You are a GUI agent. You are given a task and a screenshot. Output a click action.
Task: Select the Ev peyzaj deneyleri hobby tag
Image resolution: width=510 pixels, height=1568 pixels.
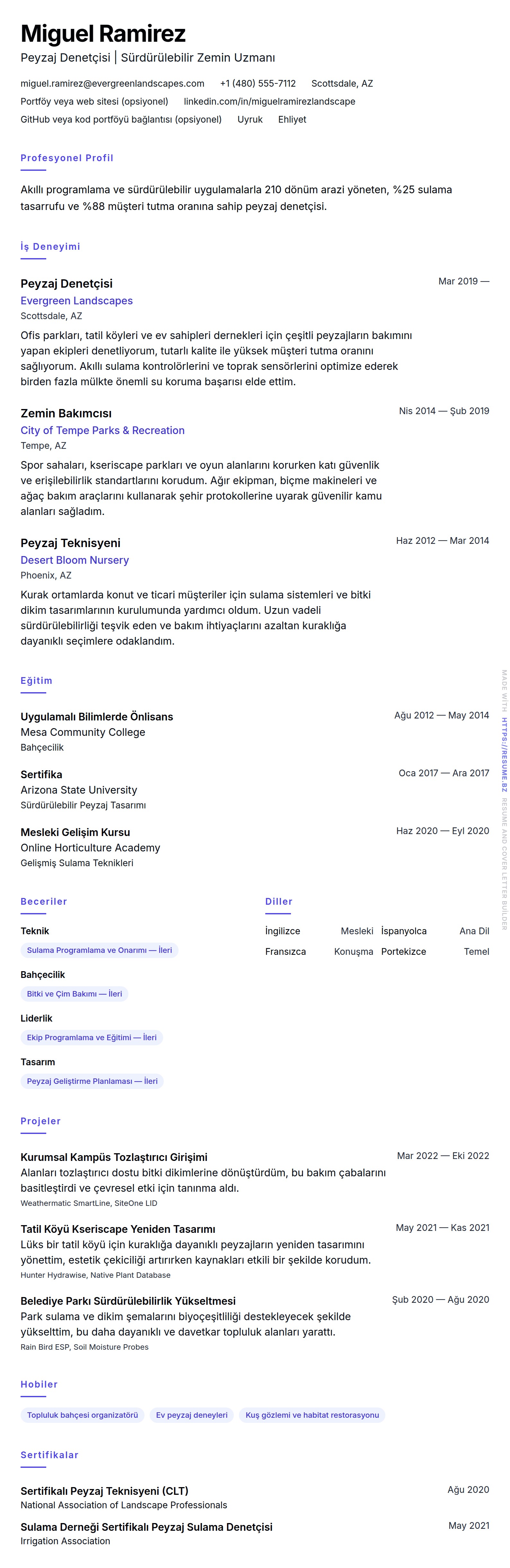tap(192, 1415)
